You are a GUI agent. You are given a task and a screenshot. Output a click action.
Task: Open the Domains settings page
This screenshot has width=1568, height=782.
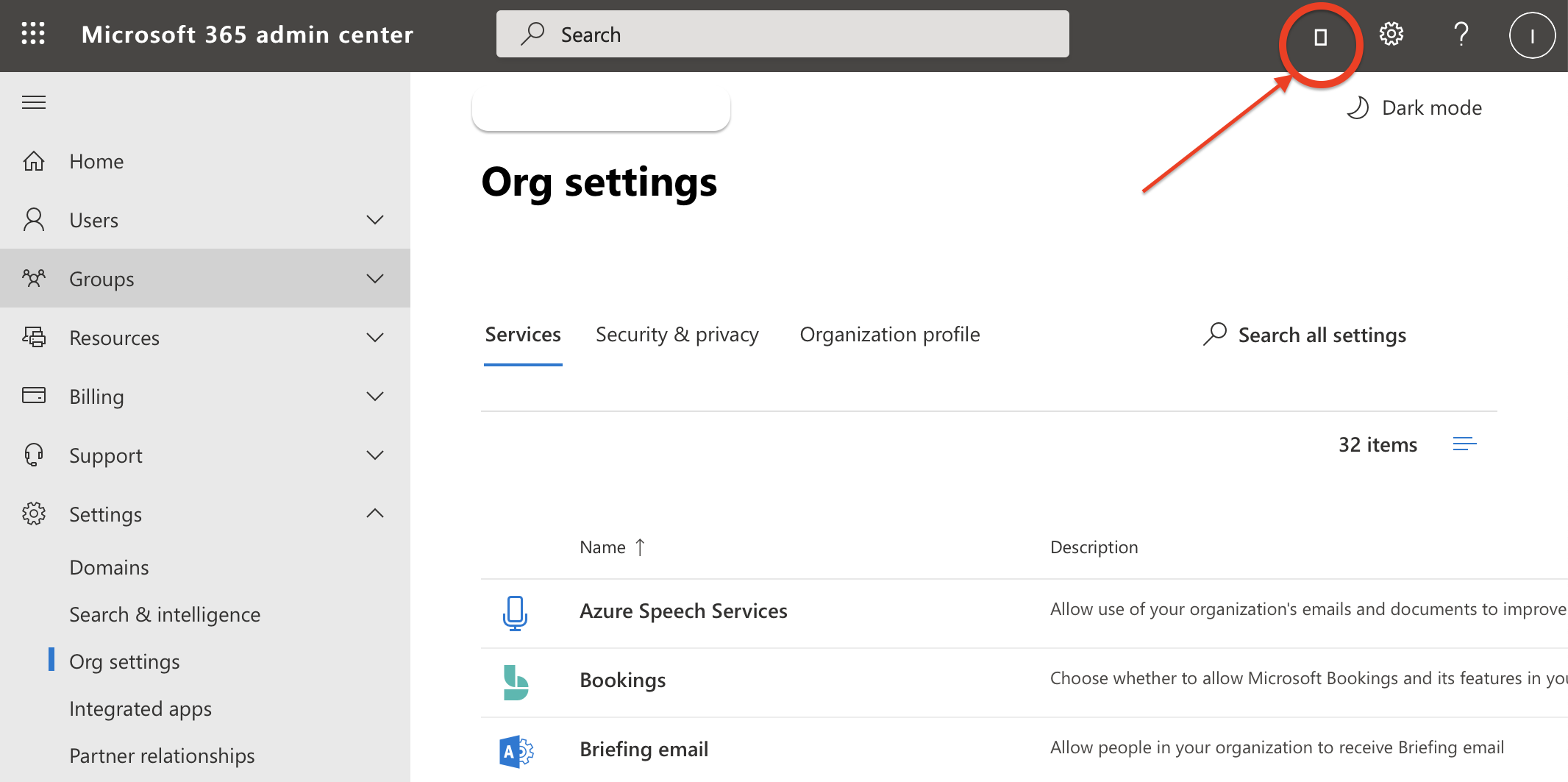coord(109,567)
